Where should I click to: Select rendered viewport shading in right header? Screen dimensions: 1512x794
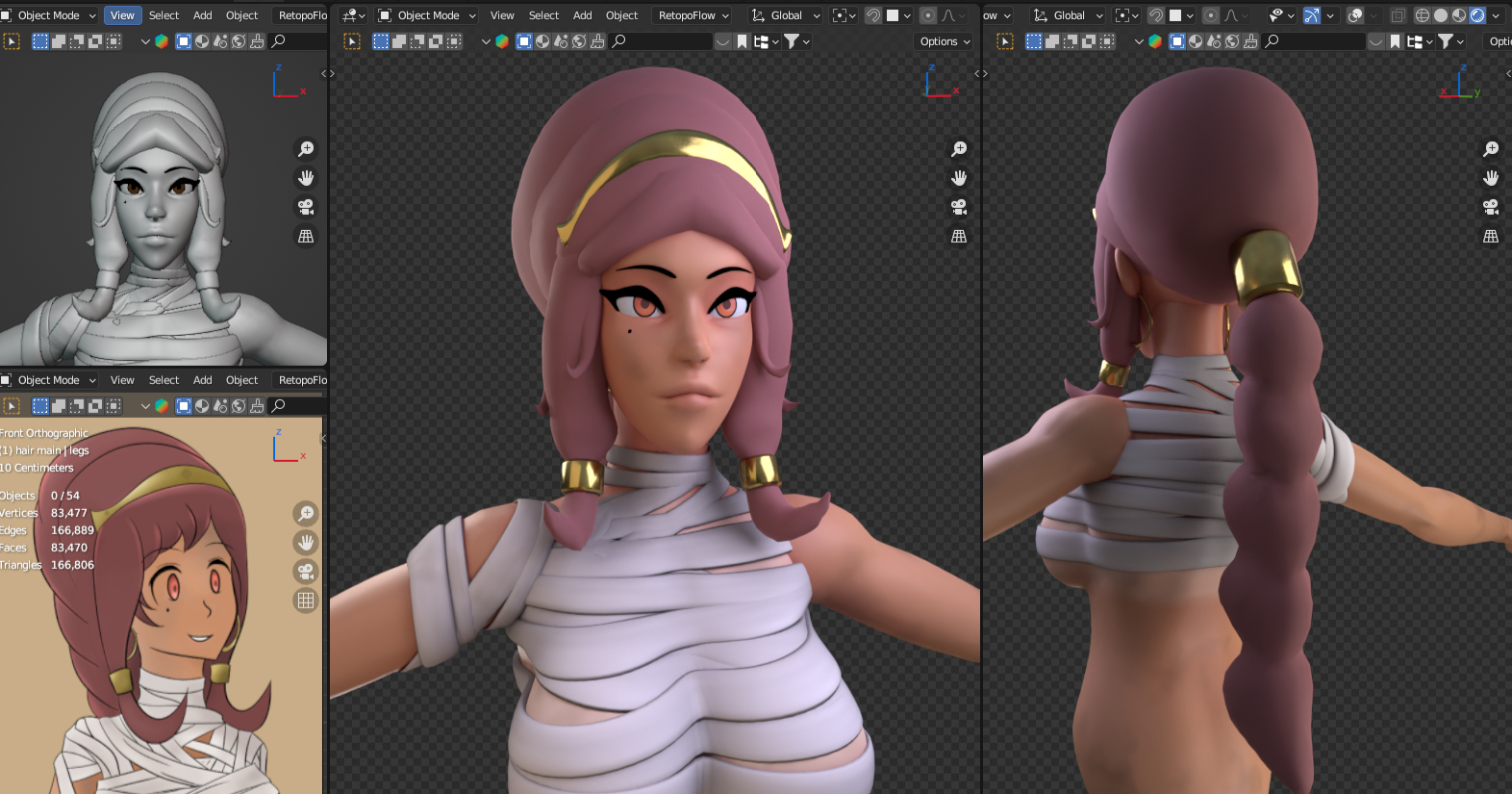point(1477,15)
